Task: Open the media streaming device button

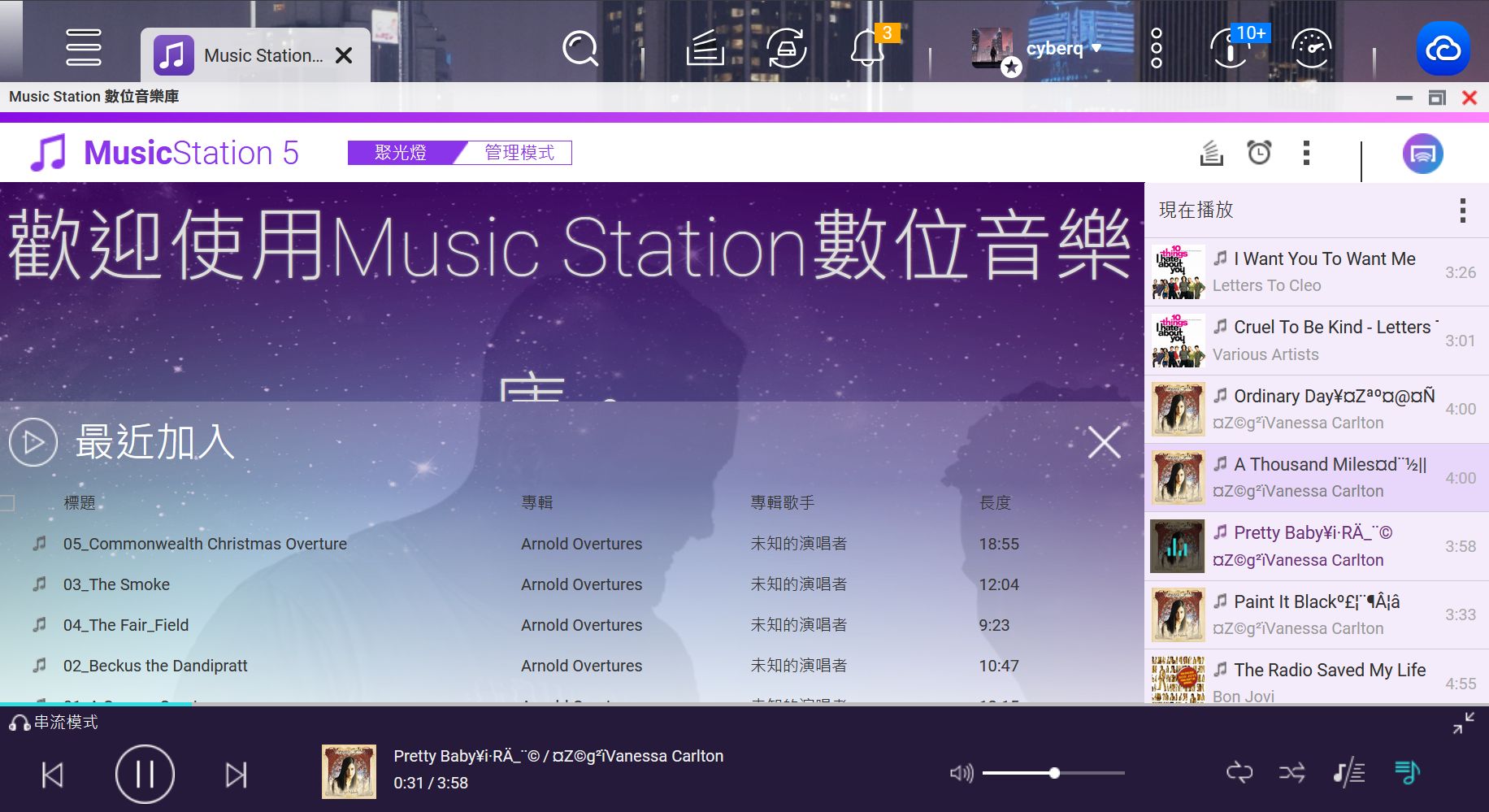Action: pyautogui.click(x=1422, y=154)
